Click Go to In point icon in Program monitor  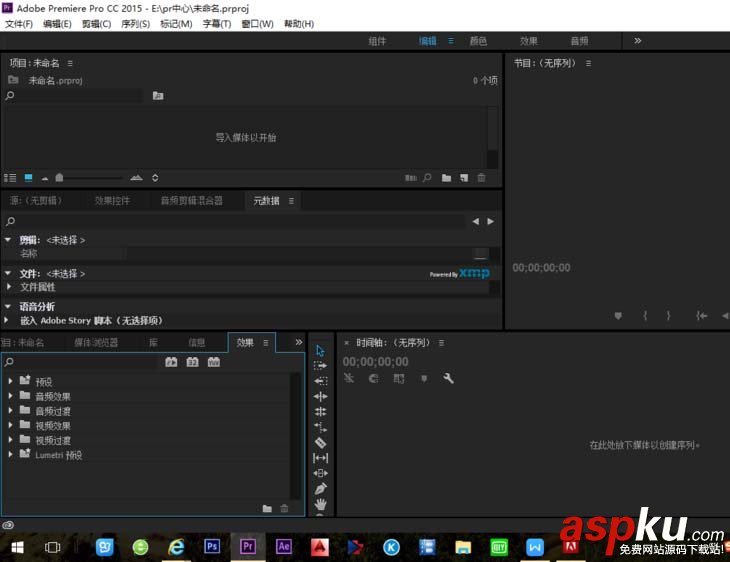pos(702,316)
